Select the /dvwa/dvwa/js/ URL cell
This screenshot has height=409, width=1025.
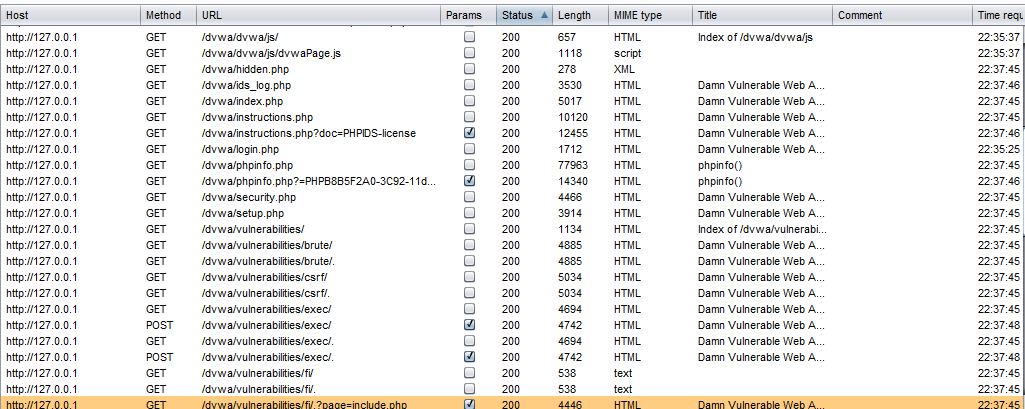tap(240, 37)
